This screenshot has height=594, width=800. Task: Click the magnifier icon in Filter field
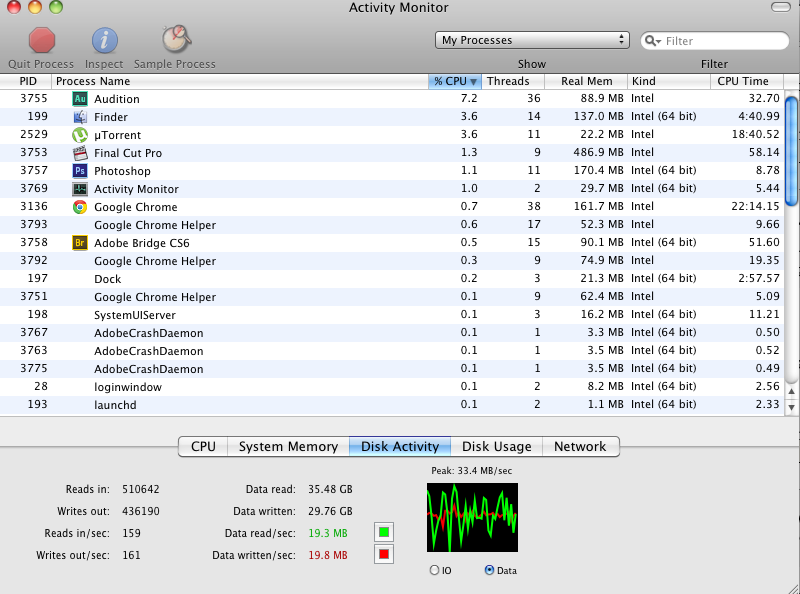coord(652,41)
